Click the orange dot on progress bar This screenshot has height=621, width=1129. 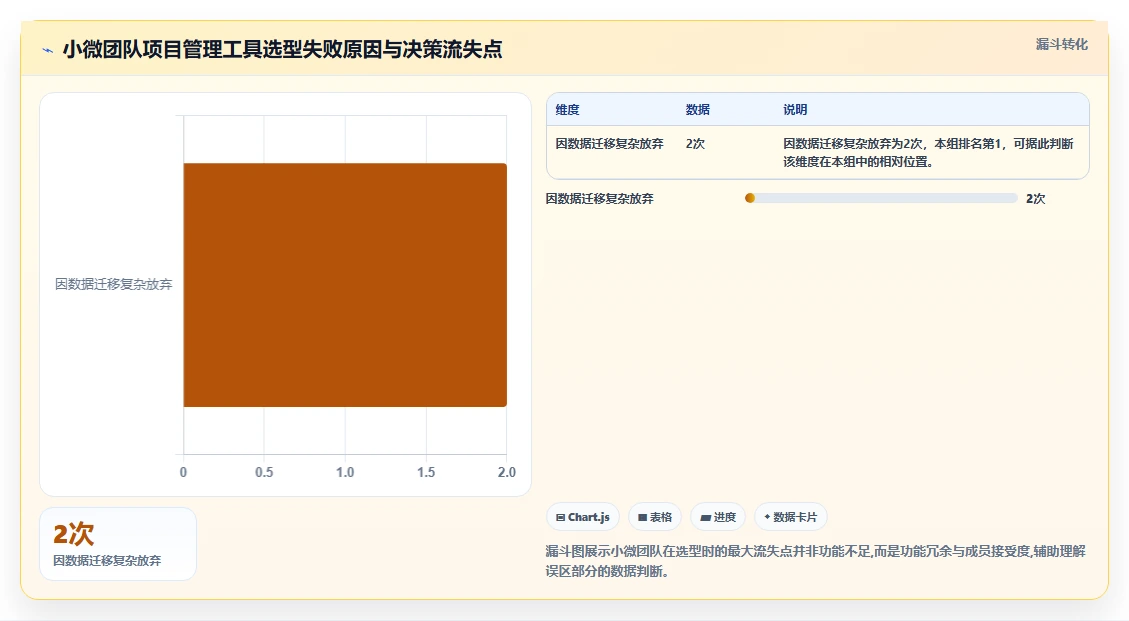coord(750,198)
